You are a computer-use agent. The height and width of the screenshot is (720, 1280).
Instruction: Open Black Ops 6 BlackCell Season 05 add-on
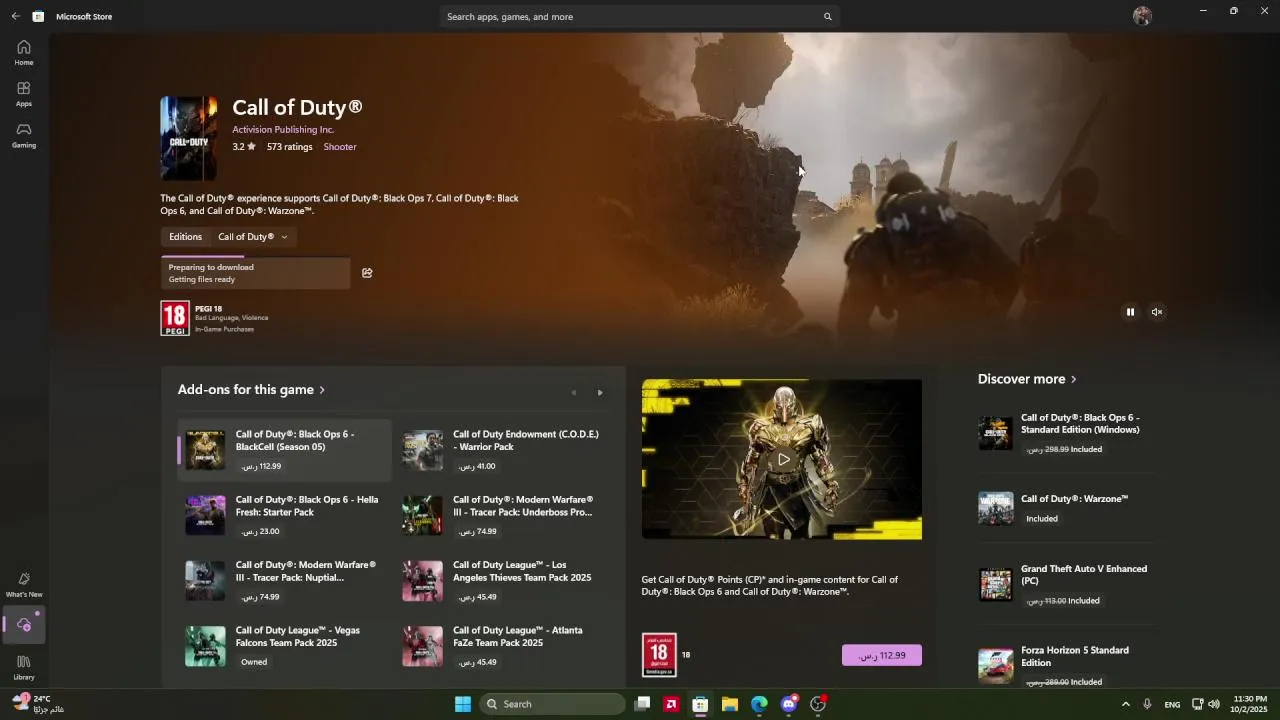coord(284,450)
